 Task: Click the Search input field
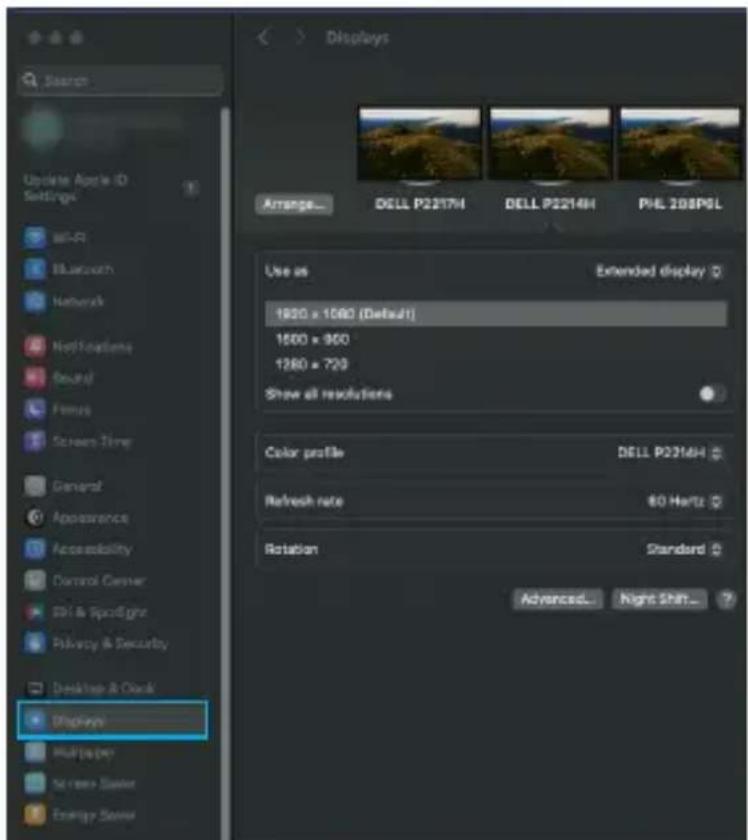pos(119,80)
